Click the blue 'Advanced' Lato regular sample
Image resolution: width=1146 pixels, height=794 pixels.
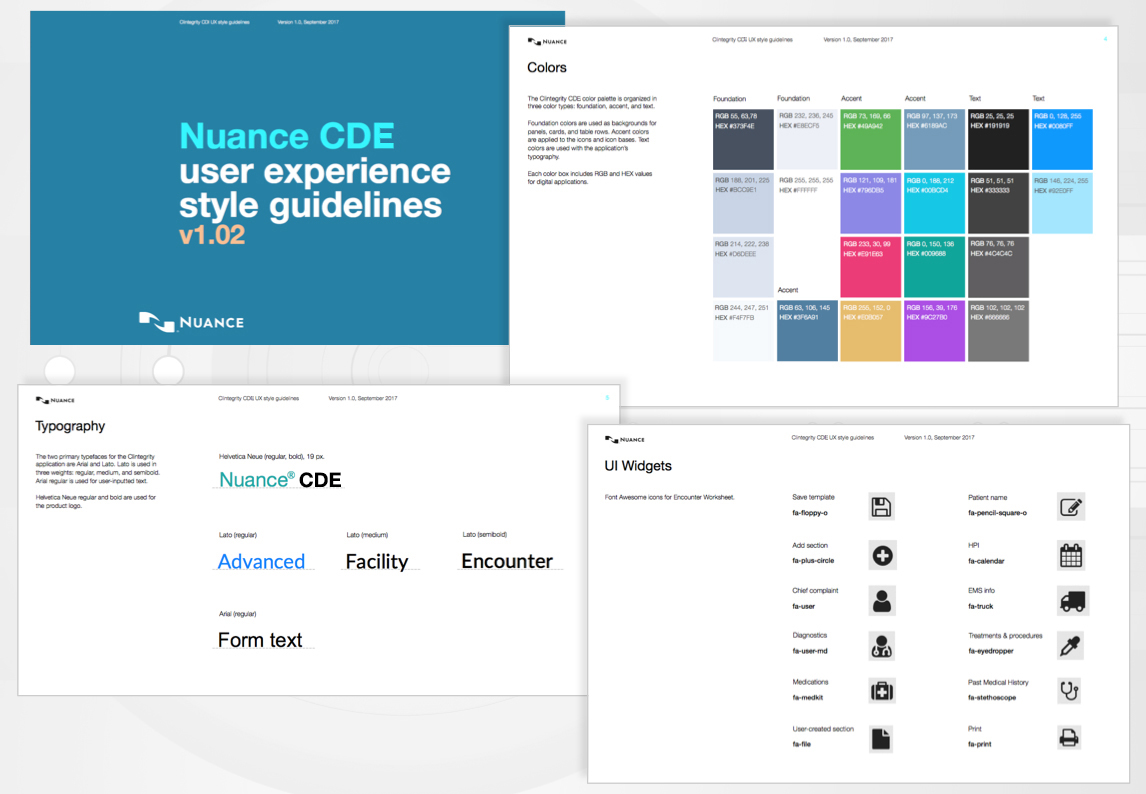(262, 561)
